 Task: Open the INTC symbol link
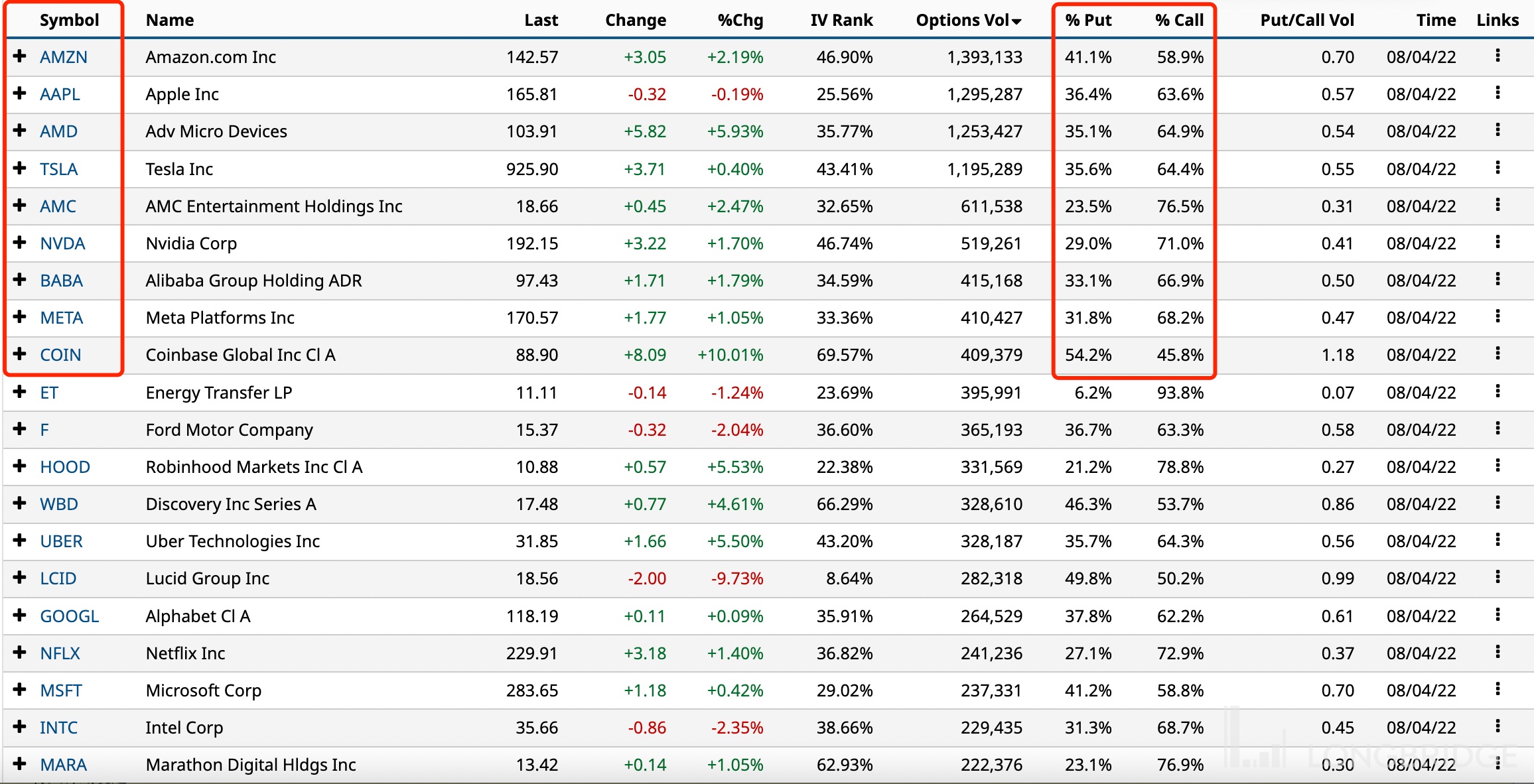coord(58,728)
